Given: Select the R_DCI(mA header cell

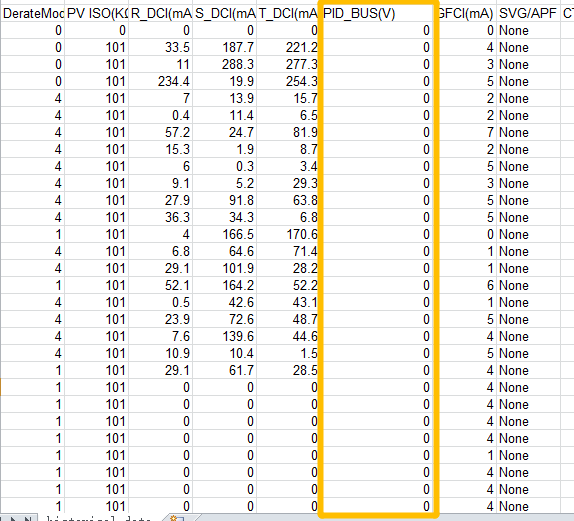Looking at the screenshot, I should click(x=161, y=14).
